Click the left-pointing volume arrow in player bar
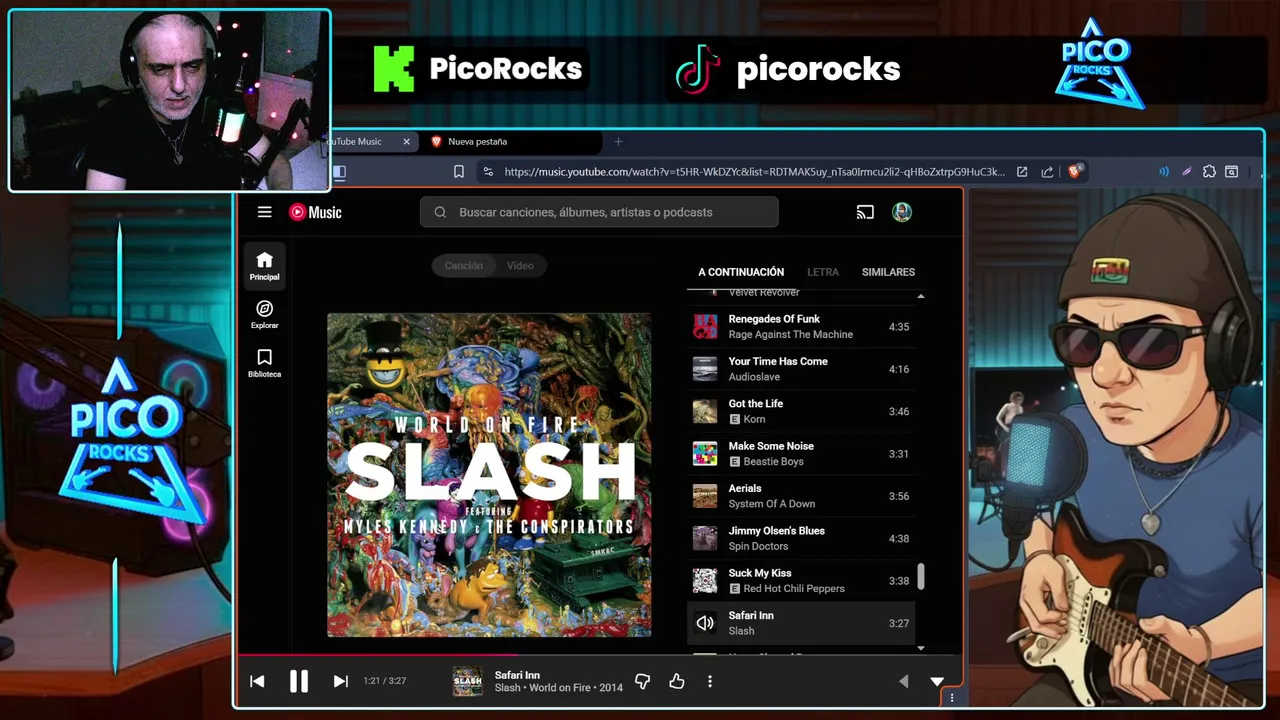This screenshot has height=720, width=1280. pos(903,681)
